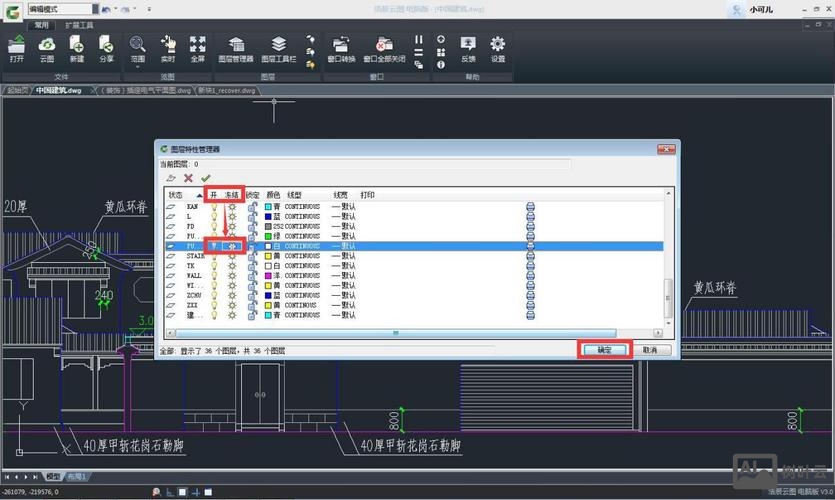Open the redo history dropdown arrow

point(135,9)
